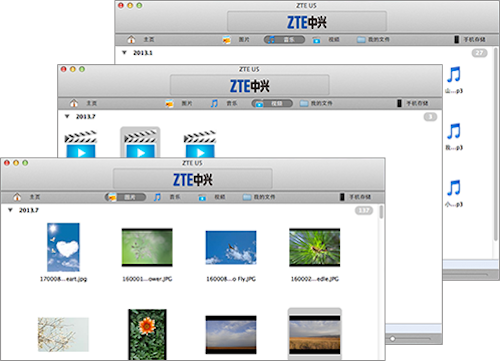Select the pale branches blossom photo

click(63, 334)
